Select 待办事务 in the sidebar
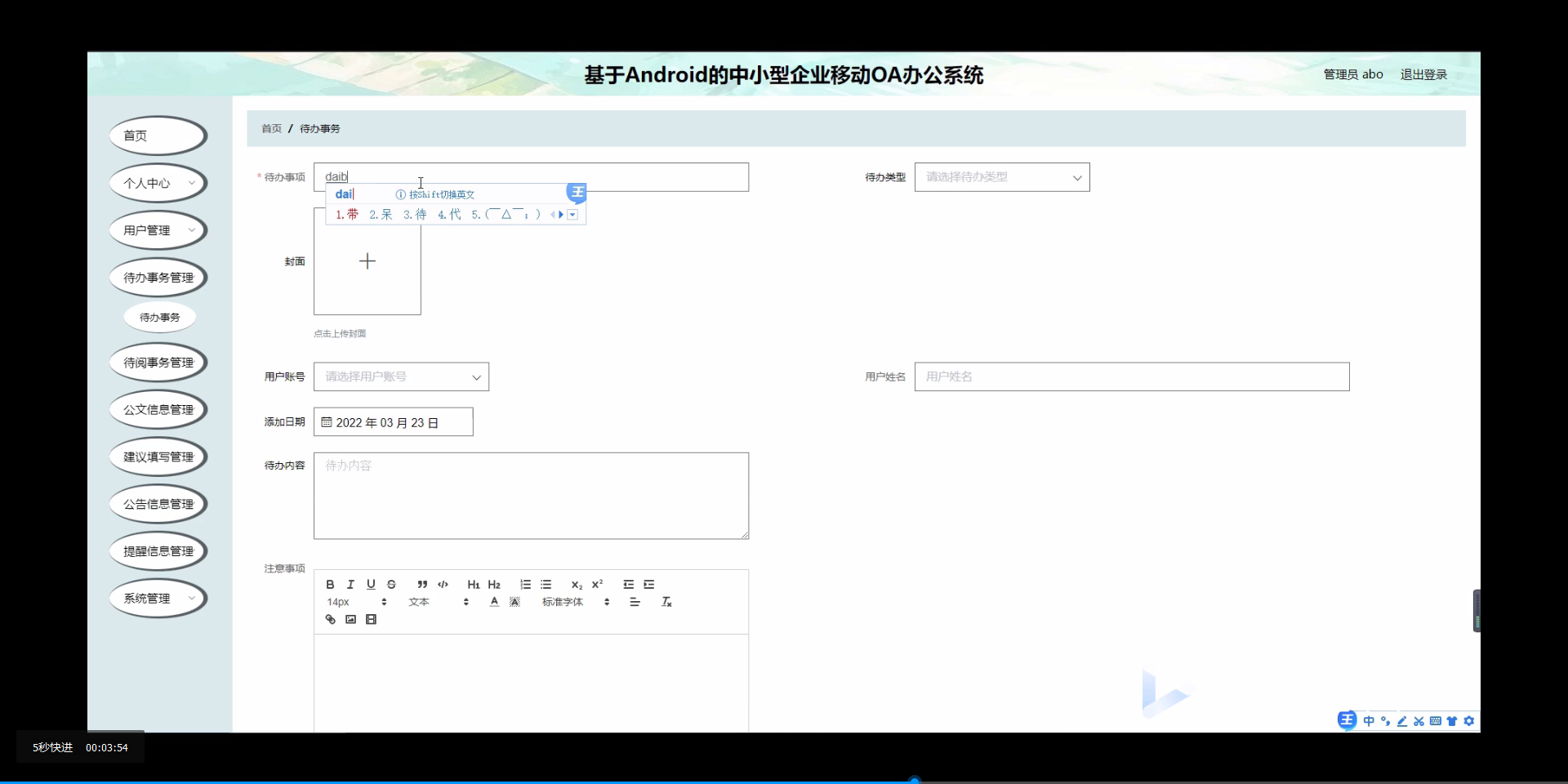The image size is (1568, 784). (159, 317)
